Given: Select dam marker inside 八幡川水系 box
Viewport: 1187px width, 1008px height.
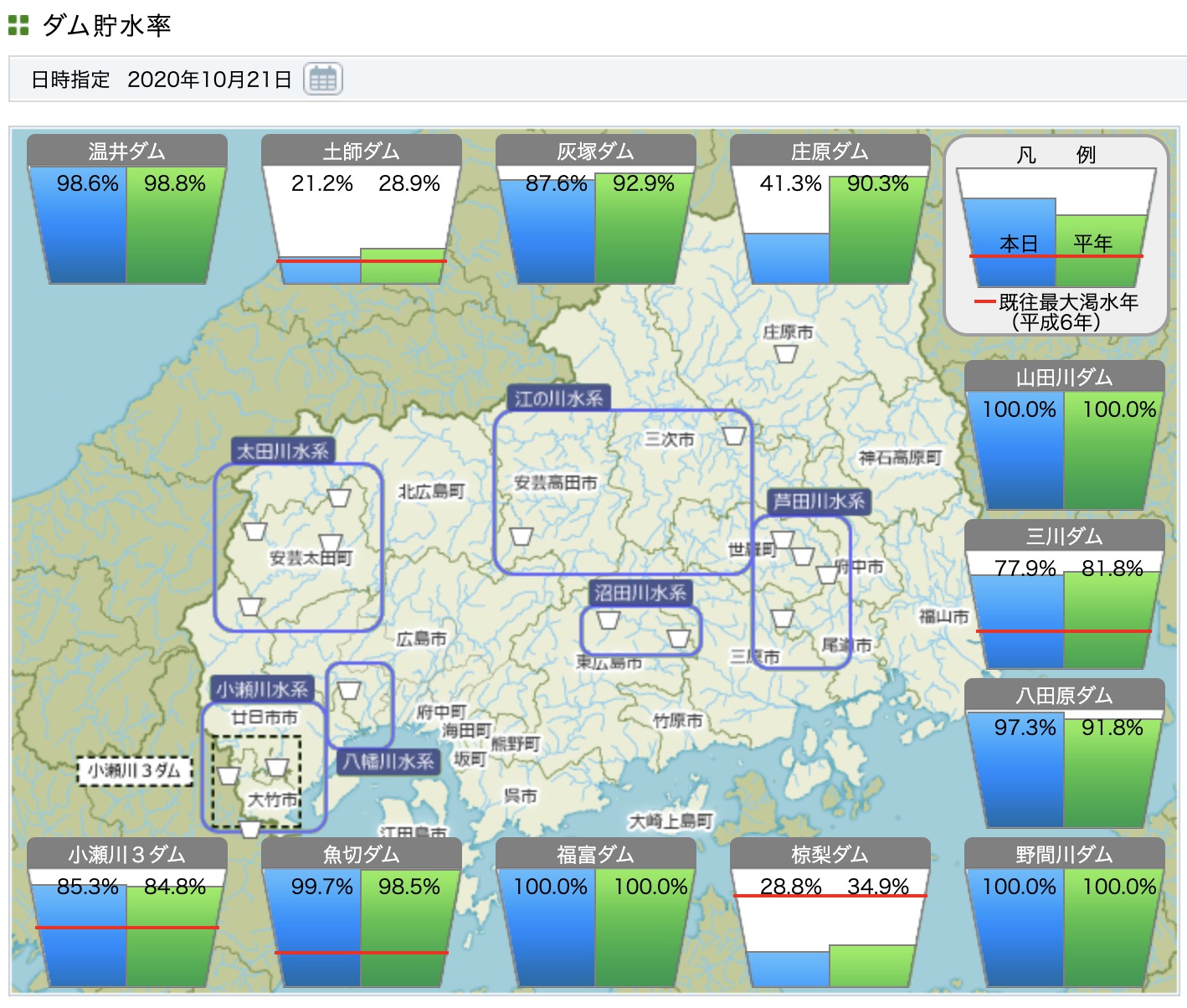Looking at the screenshot, I should click(x=349, y=690).
